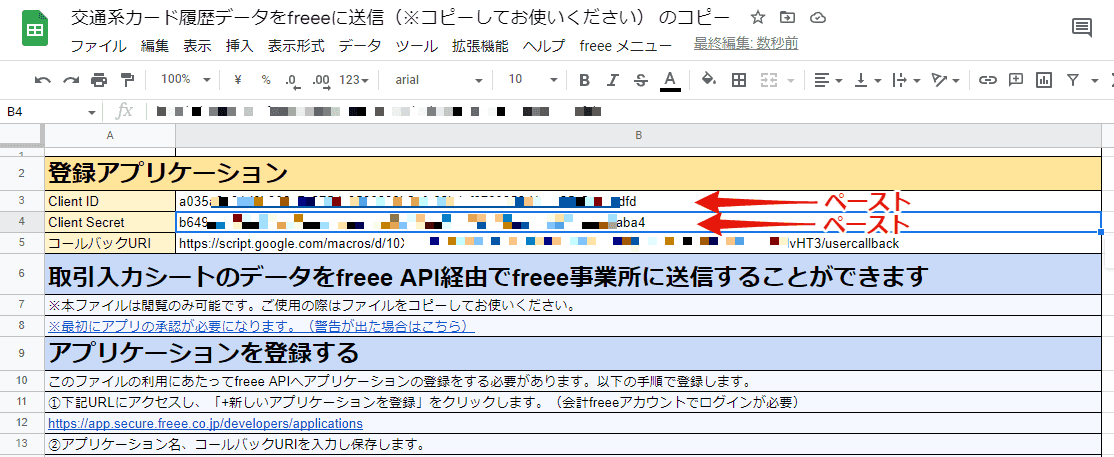
Task: Click the Client ID value cell
Action: [638, 201]
